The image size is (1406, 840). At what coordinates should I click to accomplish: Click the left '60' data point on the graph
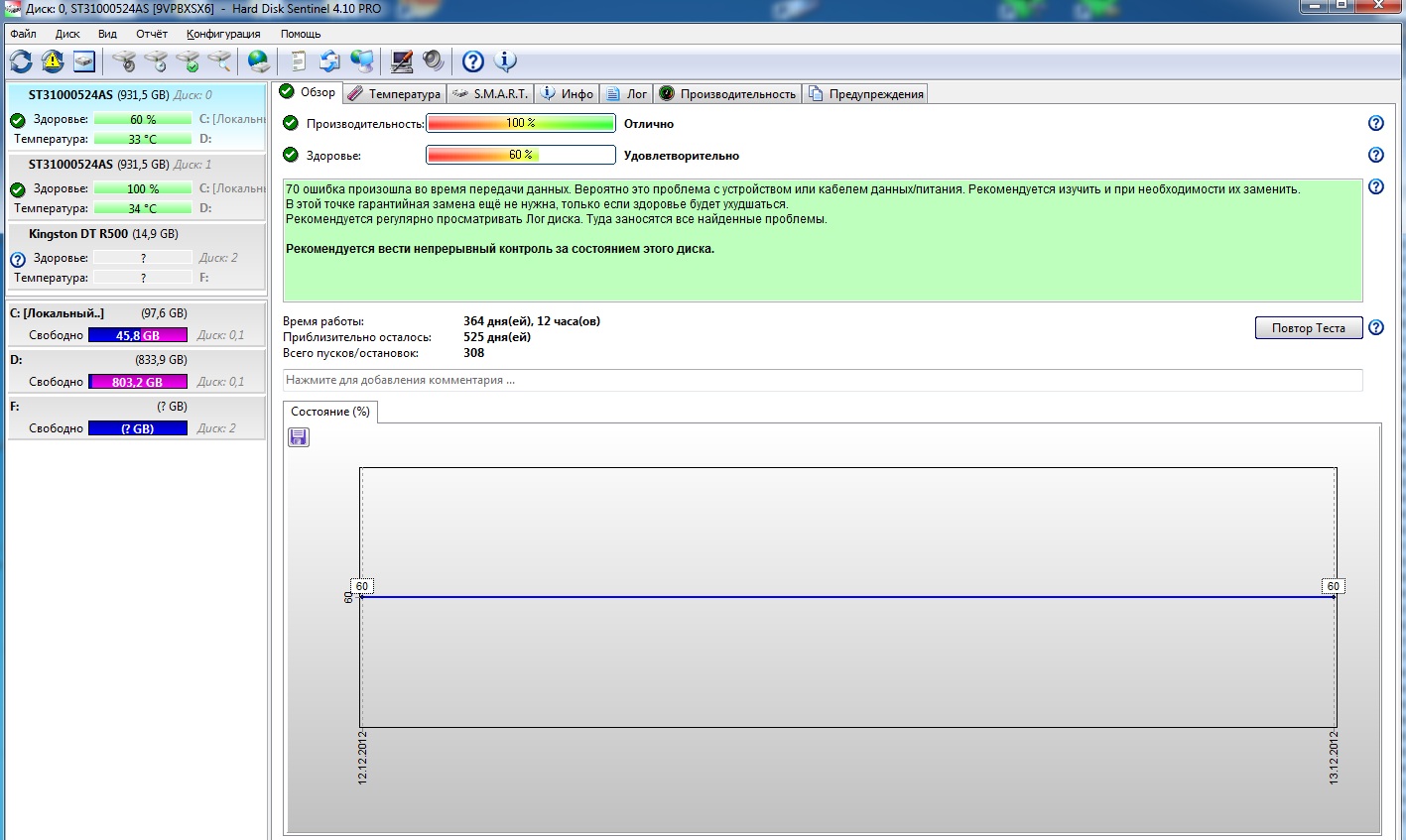[x=361, y=586]
